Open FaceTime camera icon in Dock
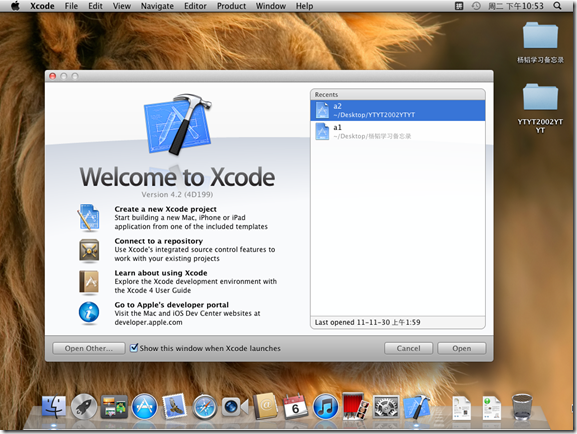 click(235, 407)
